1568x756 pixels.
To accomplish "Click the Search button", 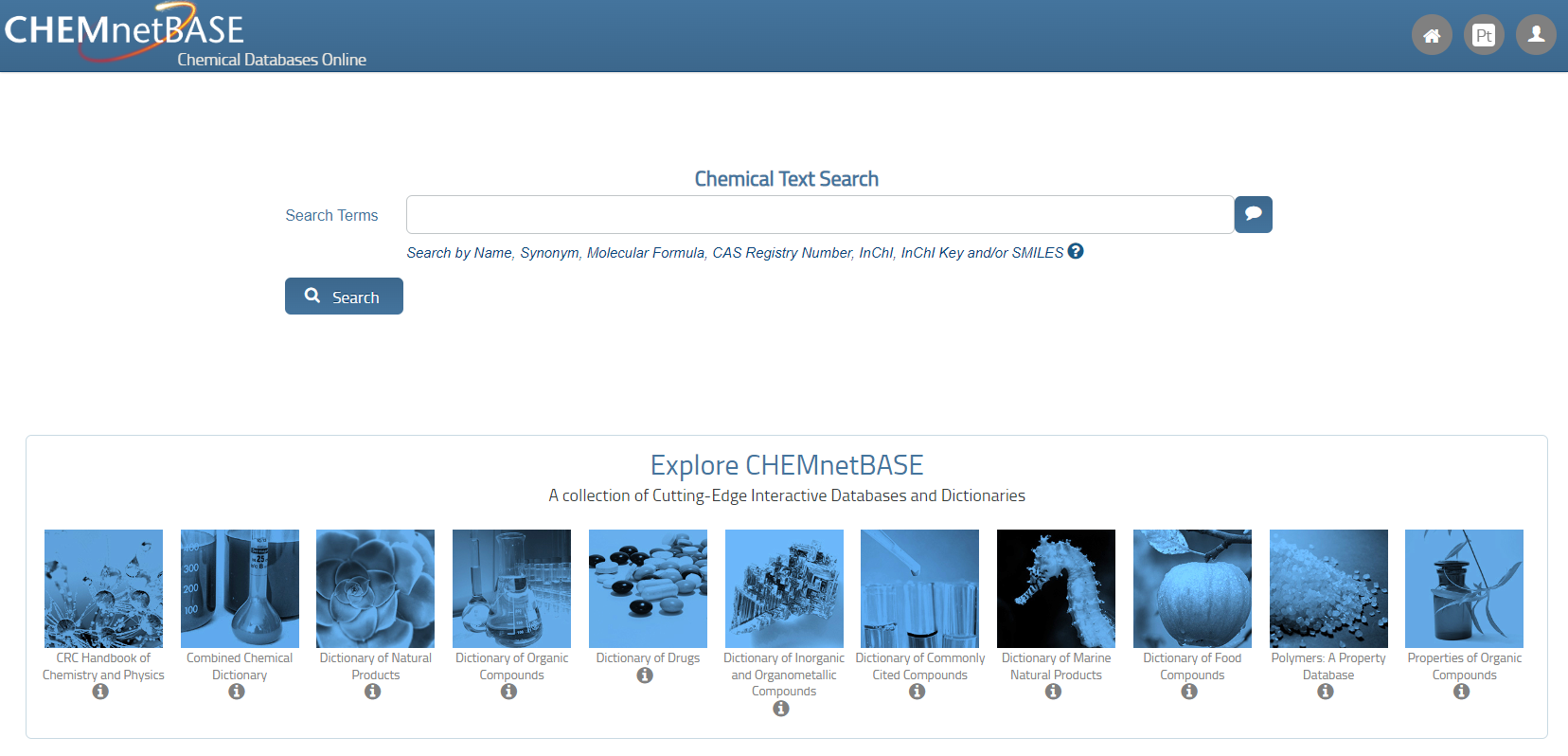I will [344, 297].
